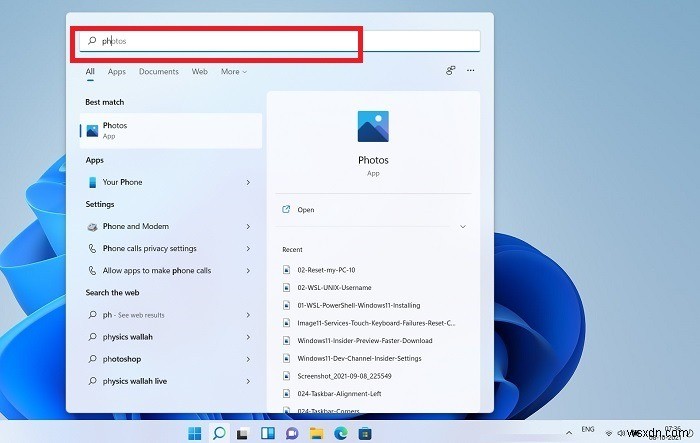Click the network icon in system tray

pos(609,433)
